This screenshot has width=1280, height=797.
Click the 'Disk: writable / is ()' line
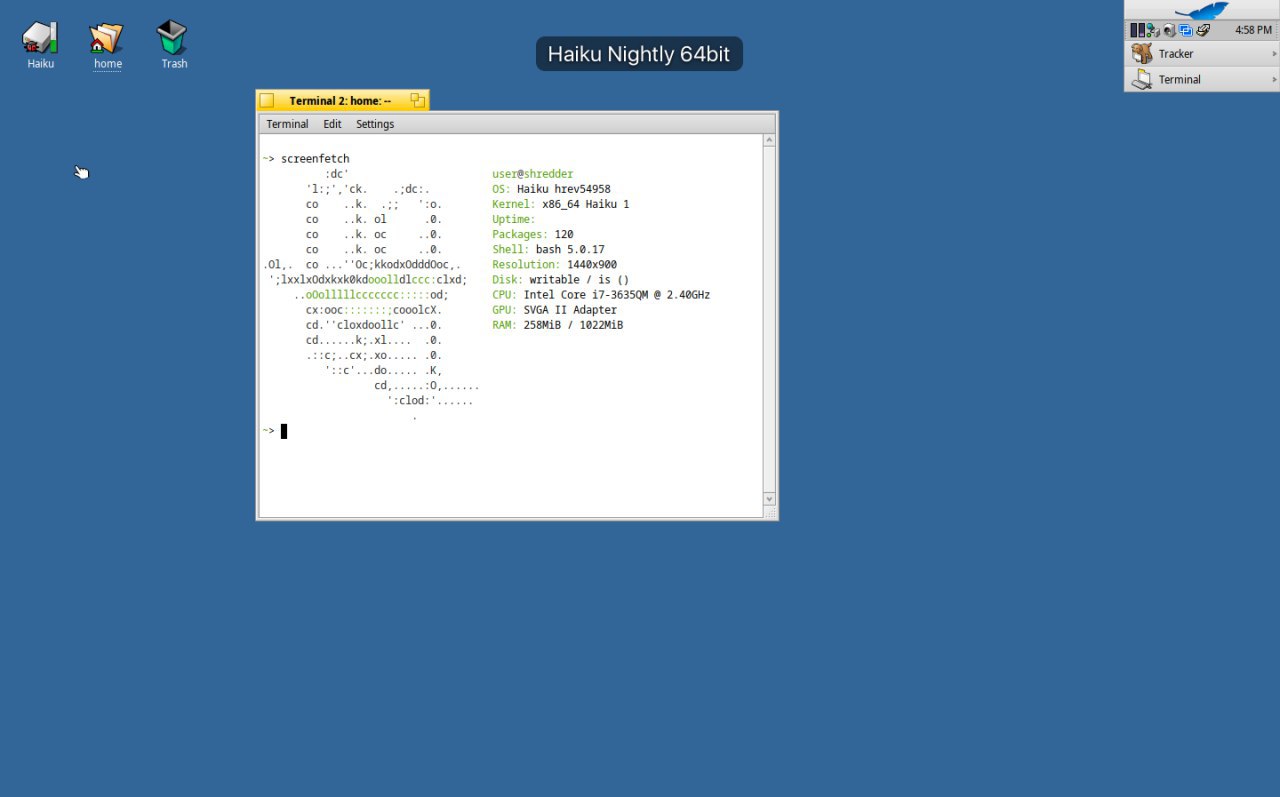[x=560, y=279]
